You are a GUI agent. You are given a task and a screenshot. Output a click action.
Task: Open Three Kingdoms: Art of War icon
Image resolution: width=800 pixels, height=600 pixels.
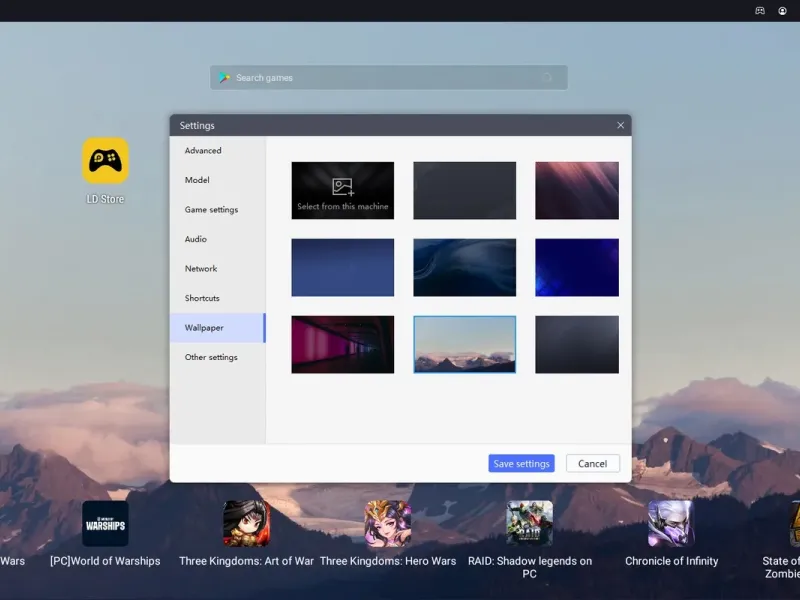246,523
